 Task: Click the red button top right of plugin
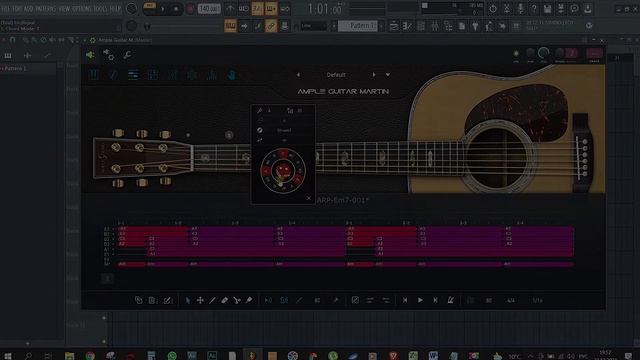[x=594, y=53]
